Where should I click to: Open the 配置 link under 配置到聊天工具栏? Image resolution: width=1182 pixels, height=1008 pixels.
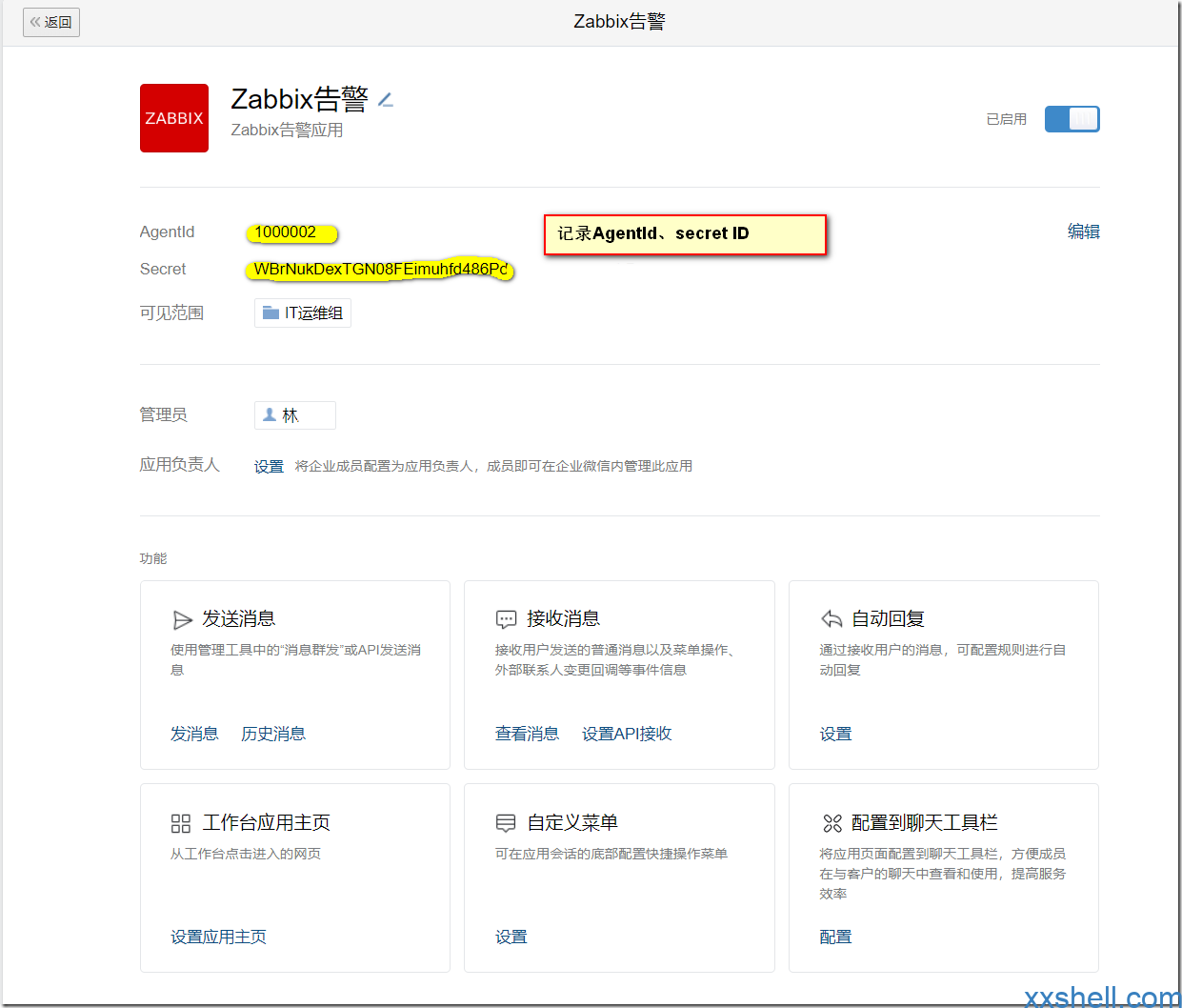click(835, 937)
